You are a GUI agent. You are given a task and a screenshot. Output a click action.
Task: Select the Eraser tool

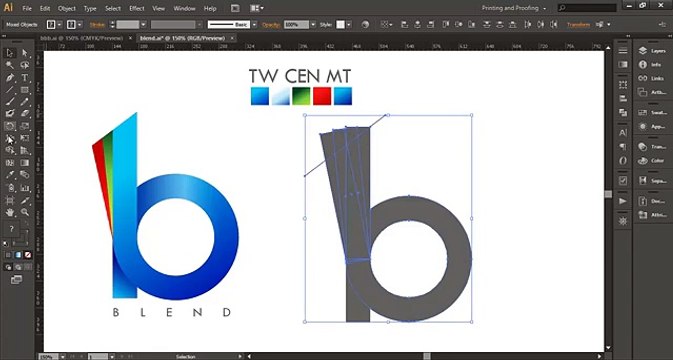pyautogui.click(x=25, y=114)
